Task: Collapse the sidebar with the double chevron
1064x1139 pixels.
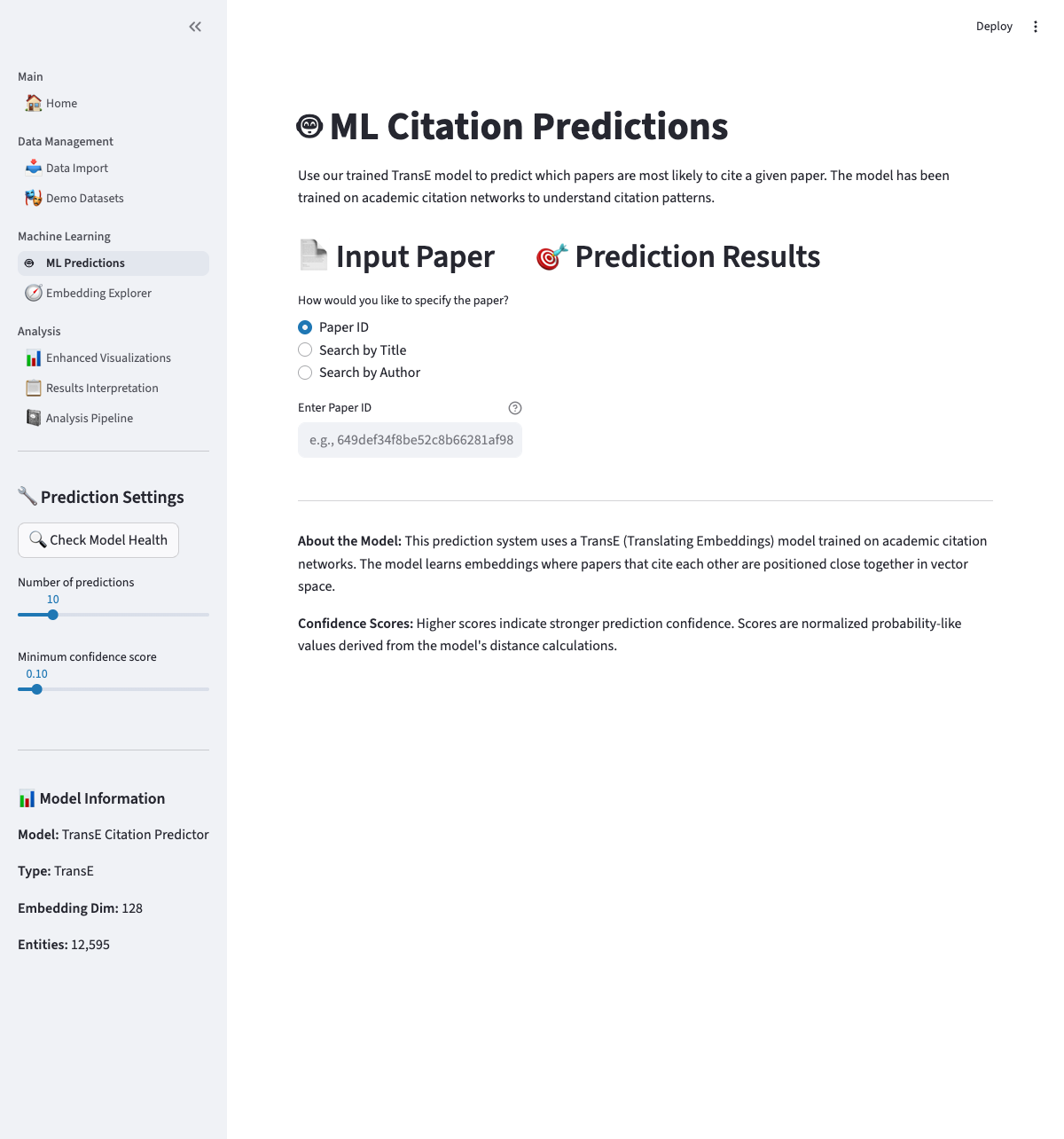Action: coord(195,27)
